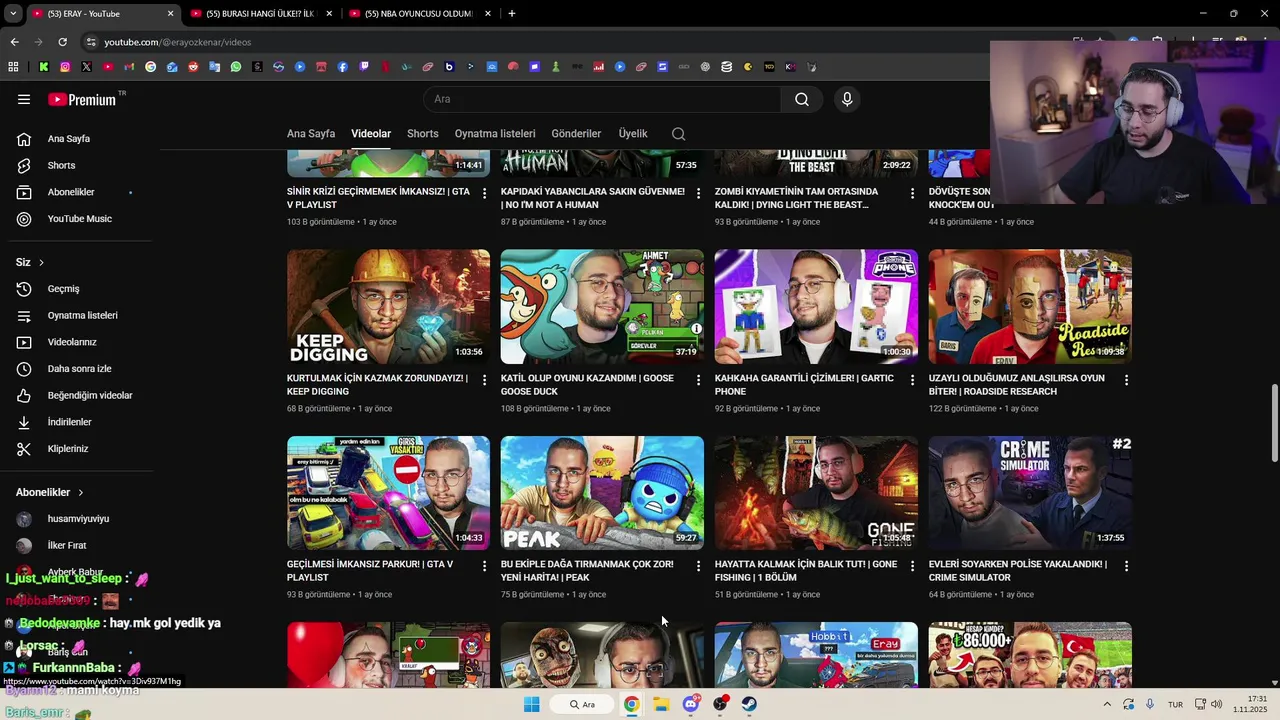Open Windows taskbar search box

tap(583, 704)
